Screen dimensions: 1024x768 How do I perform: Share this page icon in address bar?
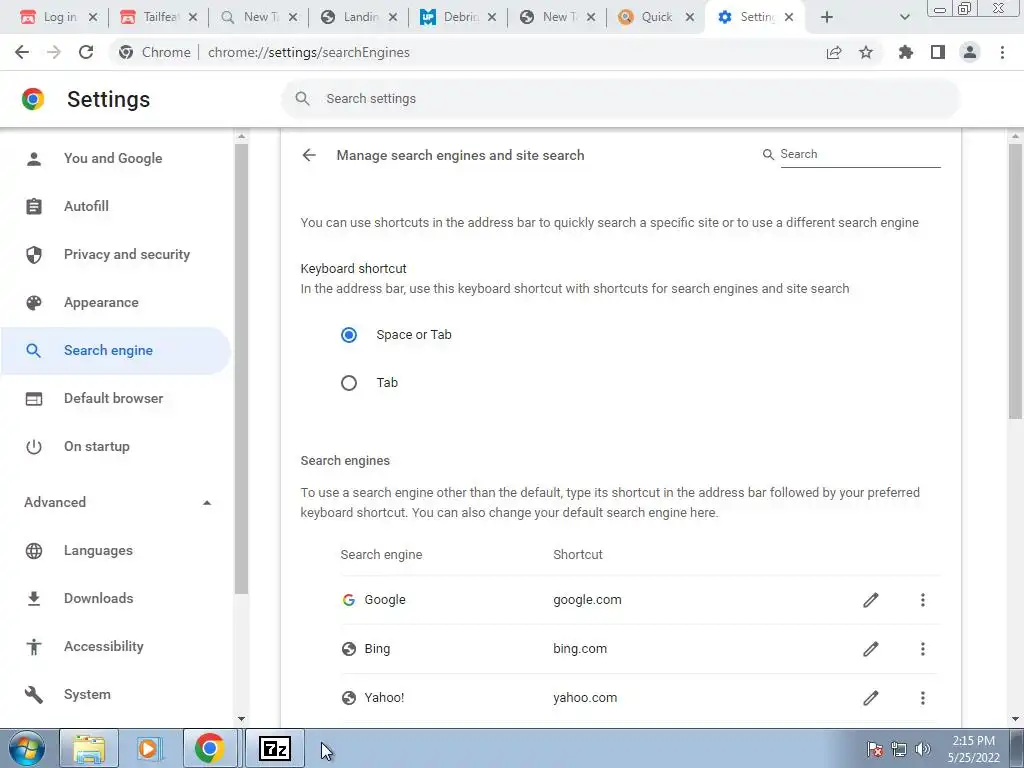point(834,52)
